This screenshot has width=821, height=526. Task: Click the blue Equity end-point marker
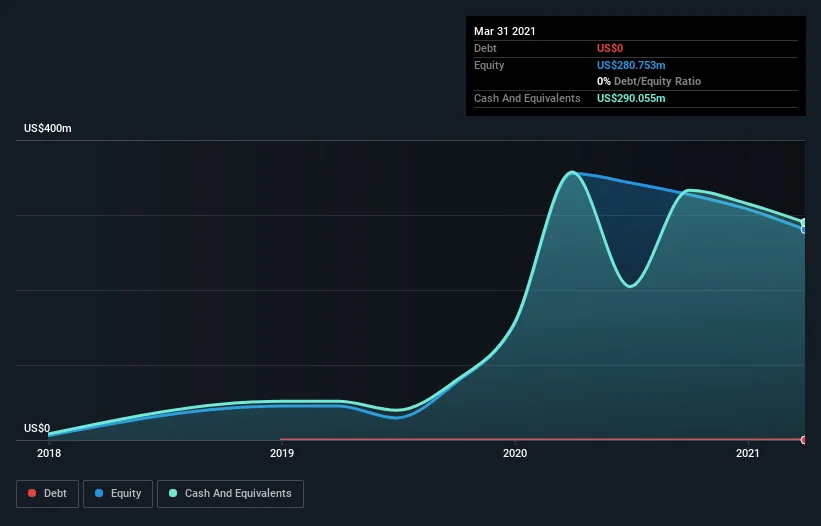[x=804, y=229]
